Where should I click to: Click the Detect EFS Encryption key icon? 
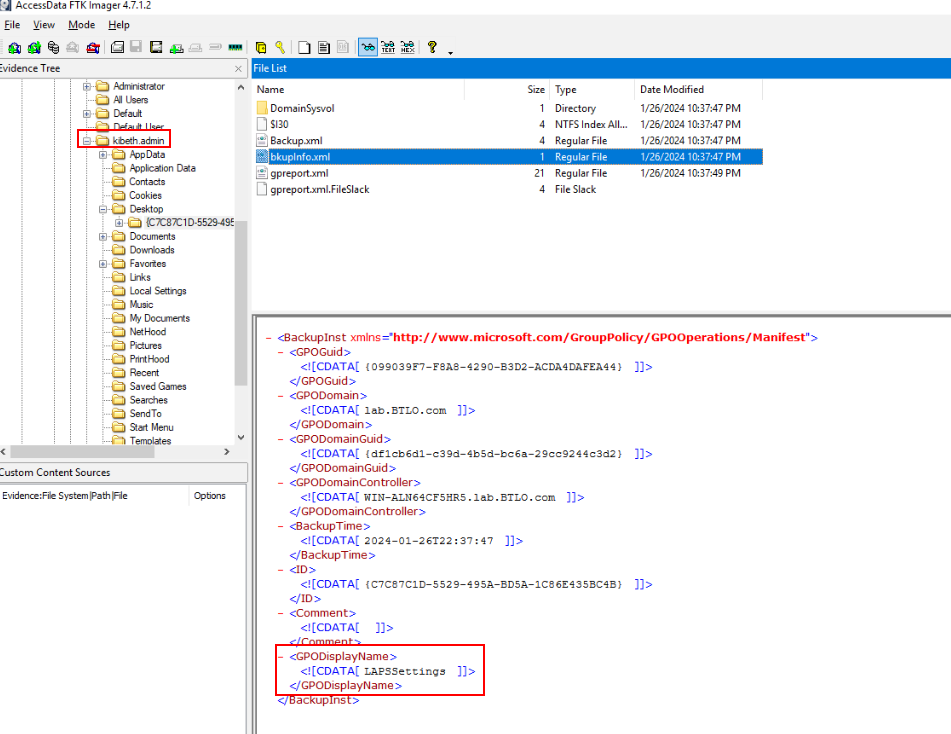pyautogui.click(x=280, y=47)
